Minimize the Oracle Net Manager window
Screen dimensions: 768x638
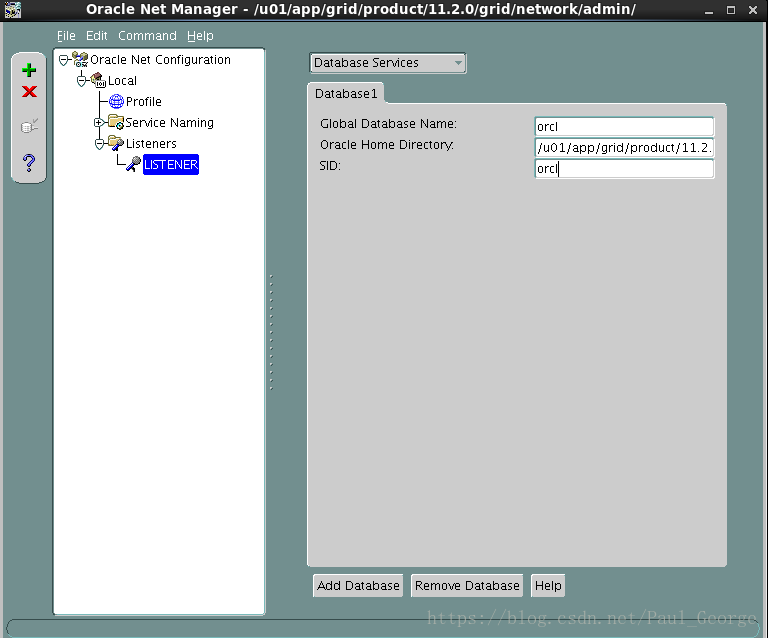(709, 10)
